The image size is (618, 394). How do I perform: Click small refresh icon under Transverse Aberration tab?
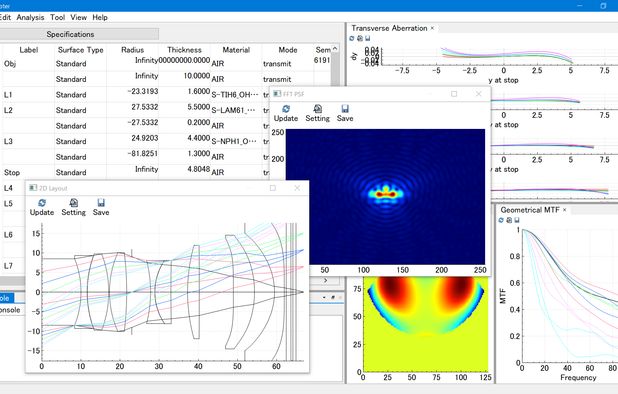tap(352, 38)
